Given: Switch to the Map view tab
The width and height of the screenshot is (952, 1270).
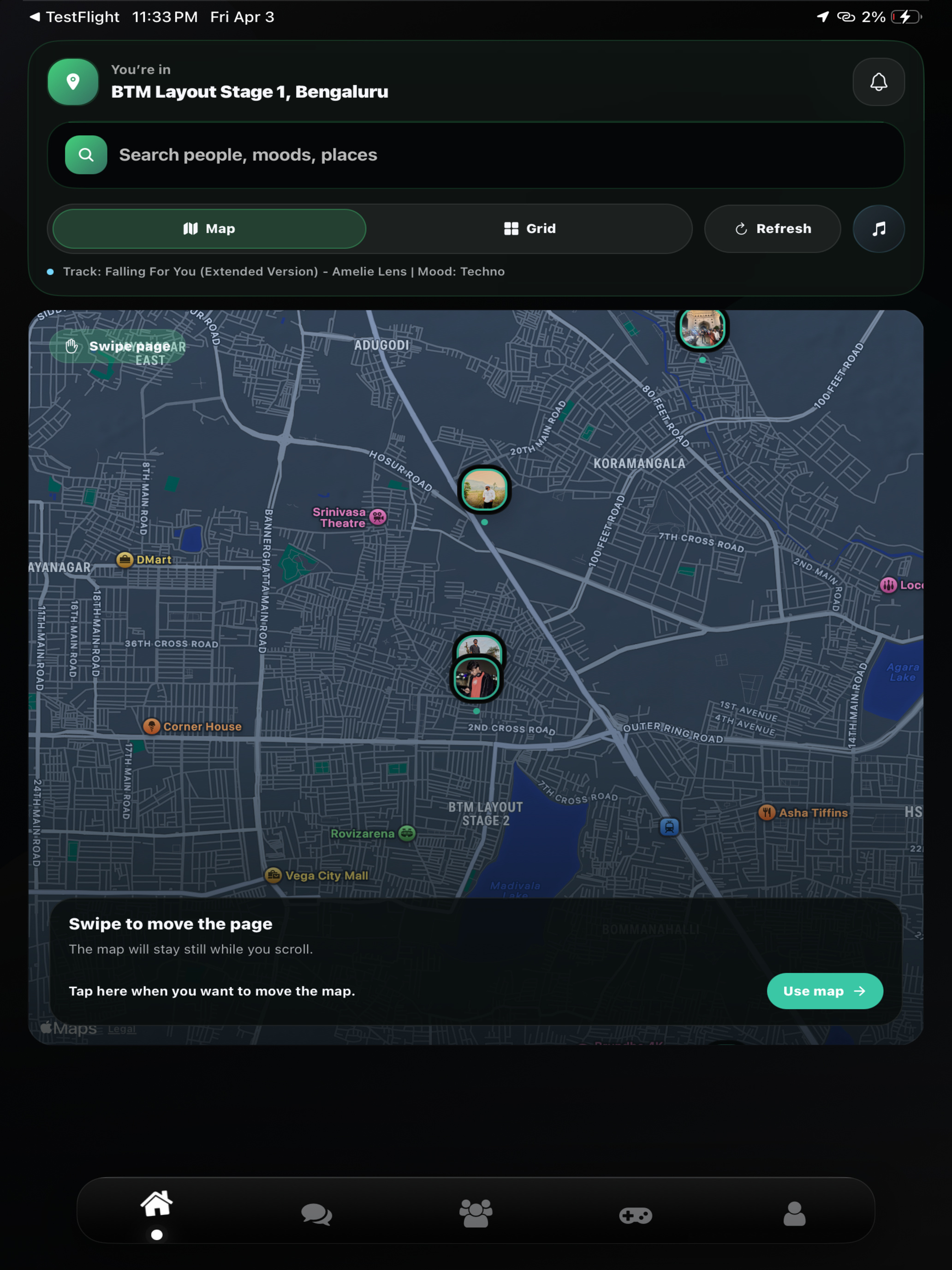Looking at the screenshot, I should tap(209, 228).
